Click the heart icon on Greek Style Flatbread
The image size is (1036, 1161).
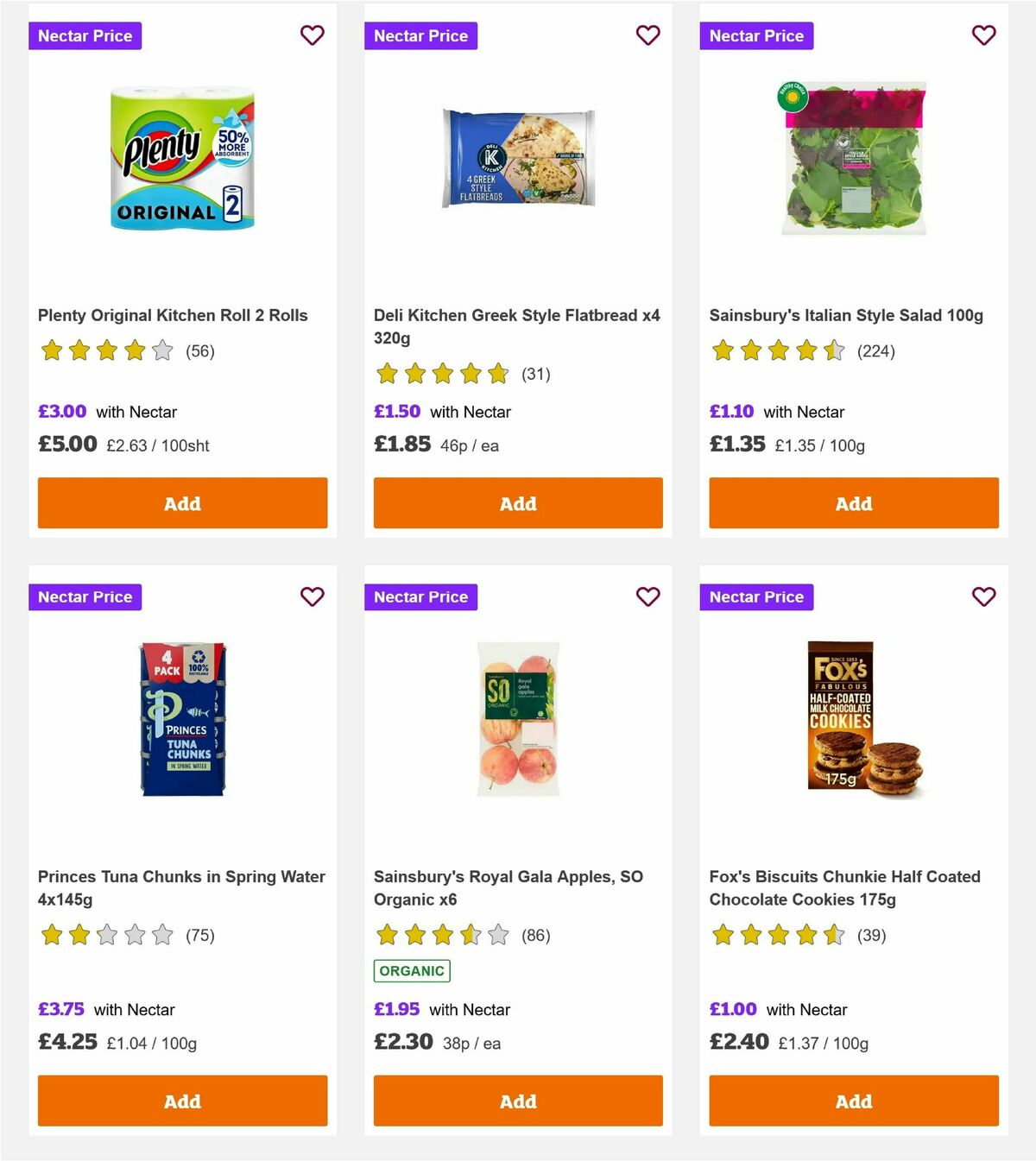pyautogui.click(x=647, y=35)
